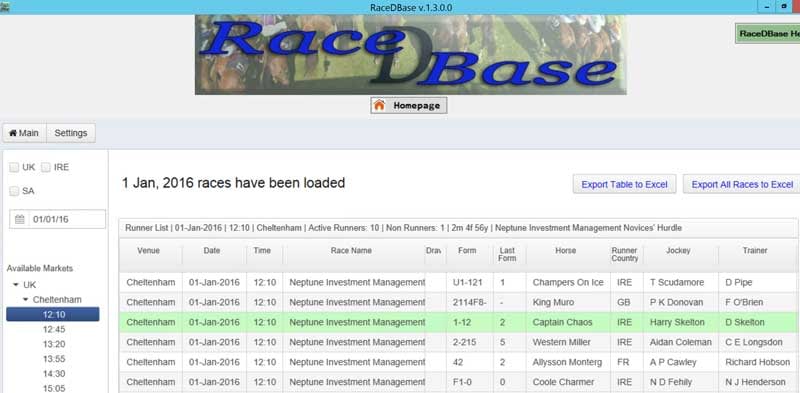
Task: Click form value 2114F8-
Action: 469,302
